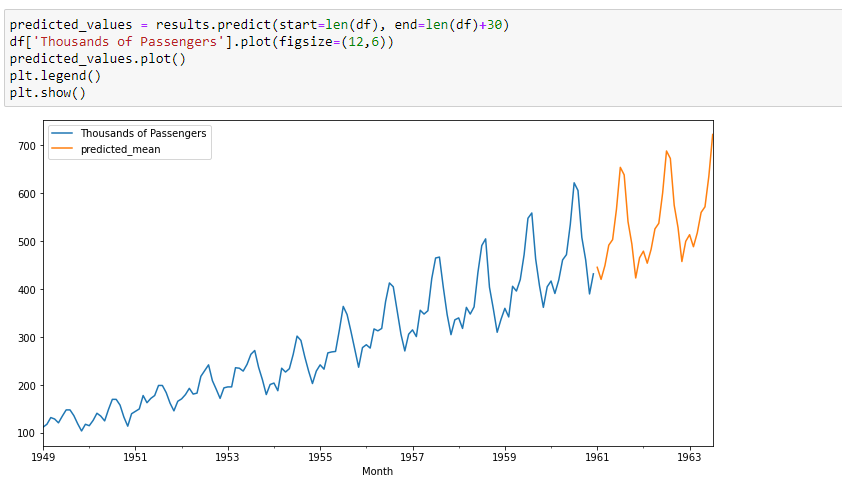Click the 1955 x-axis tick label
This screenshot has height=483, width=842.
pyautogui.click(x=320, y=457)
